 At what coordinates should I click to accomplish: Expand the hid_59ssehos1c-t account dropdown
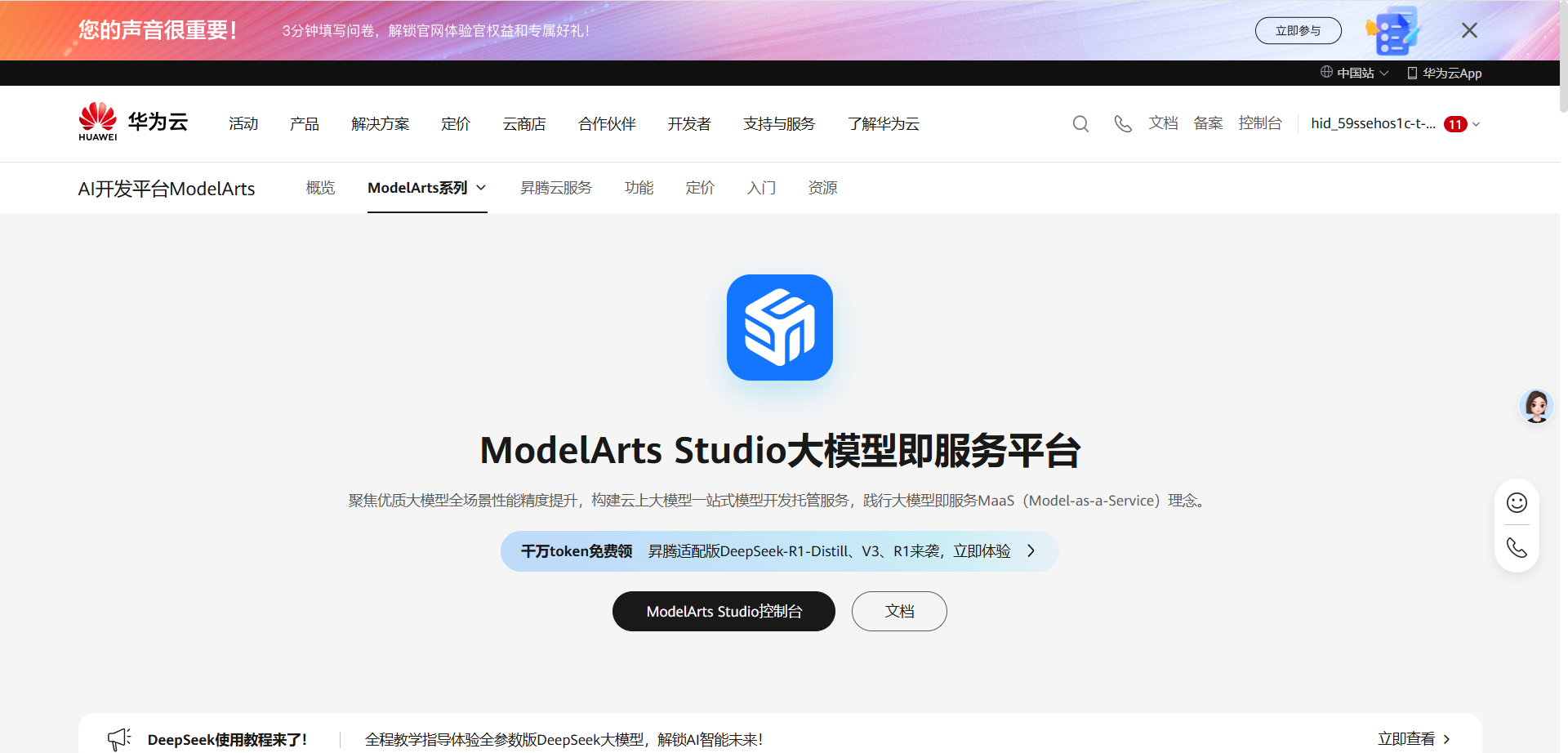click(x=1395, y=123)
